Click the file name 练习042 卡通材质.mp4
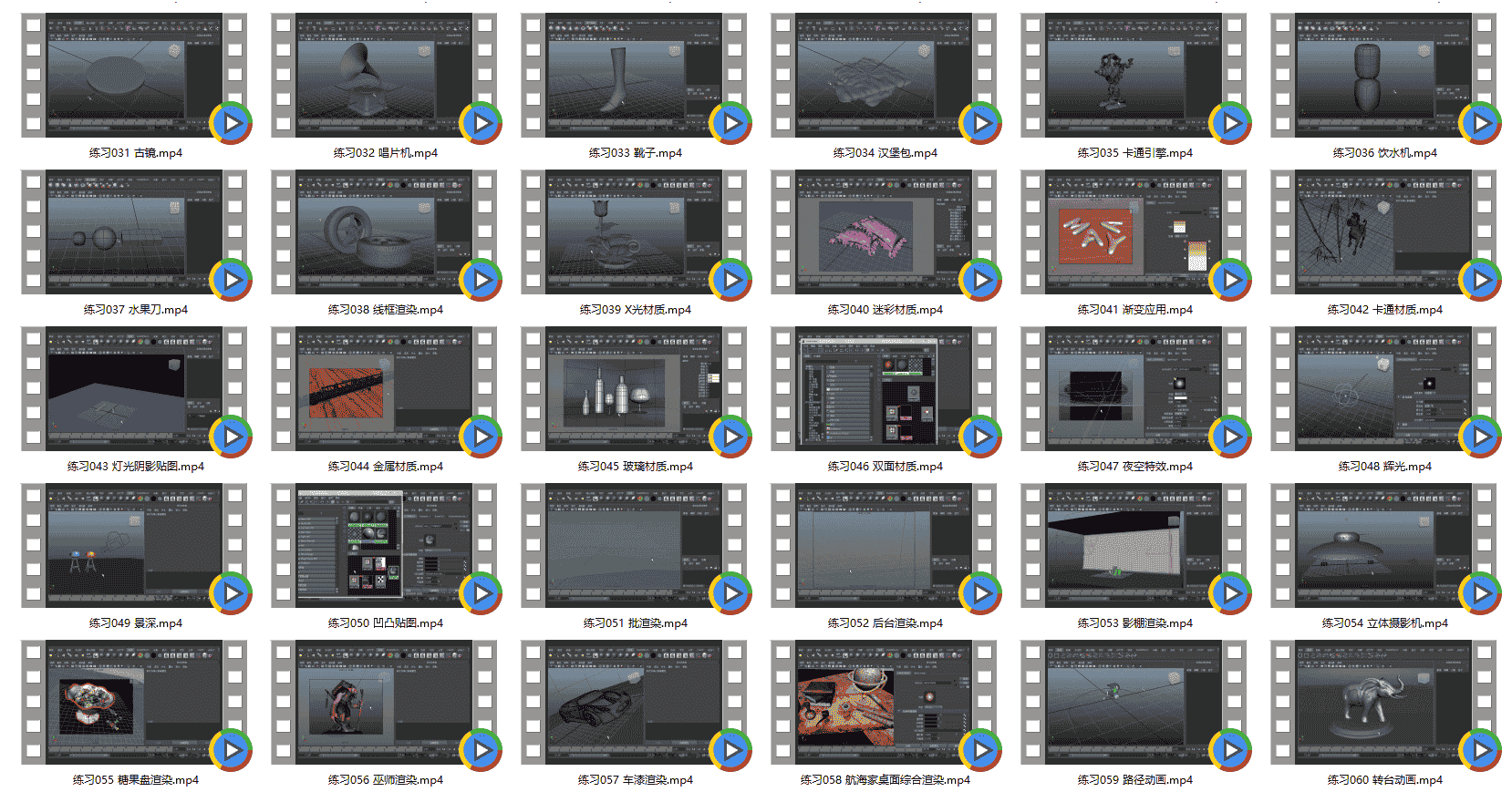1512x792 pixels. tap(1385, 310)
